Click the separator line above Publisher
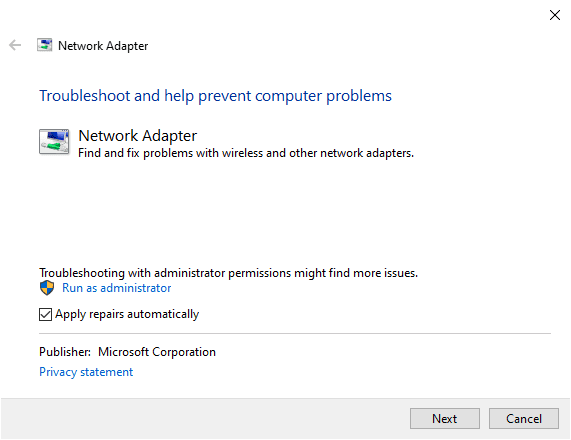The image size is (571, 440). tap(295, 333)
